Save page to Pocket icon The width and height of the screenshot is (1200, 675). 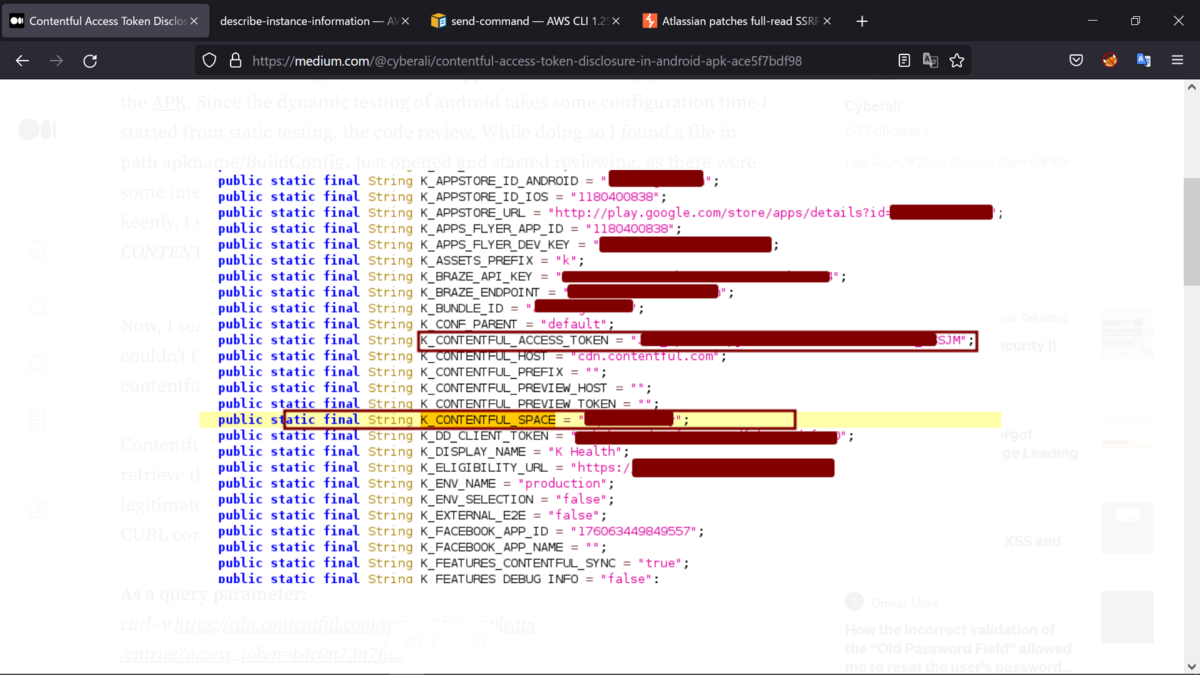(x=1076, y=60)
